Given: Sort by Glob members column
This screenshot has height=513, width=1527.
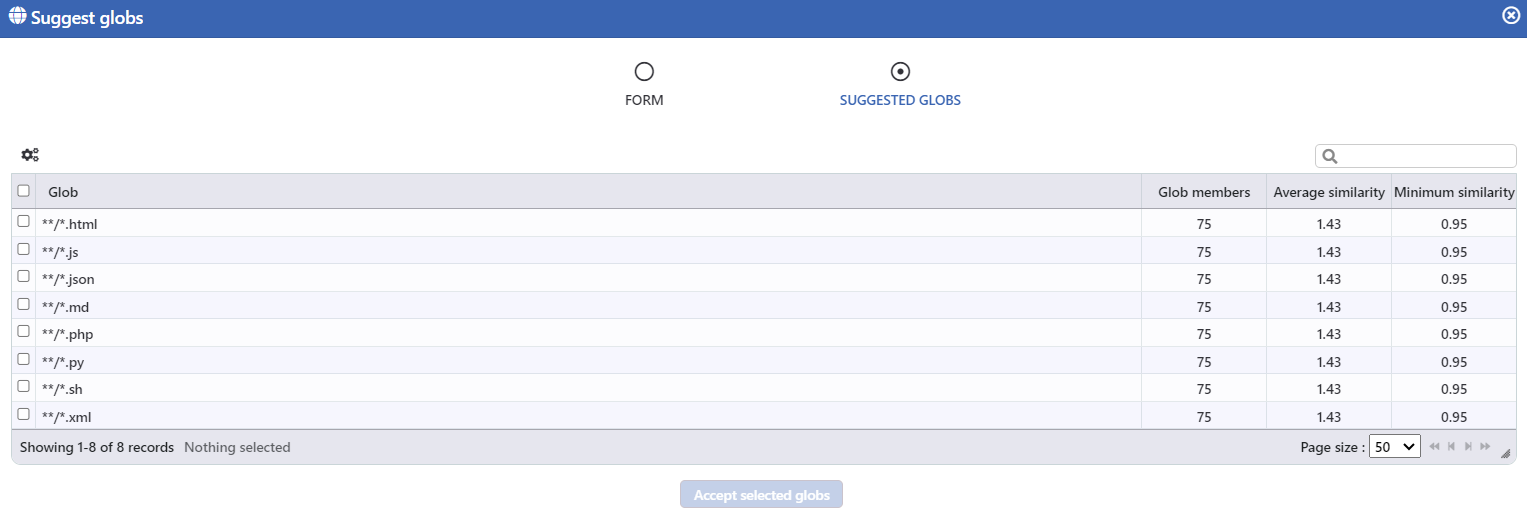Looking at the screenshot, I should 1204,192.
